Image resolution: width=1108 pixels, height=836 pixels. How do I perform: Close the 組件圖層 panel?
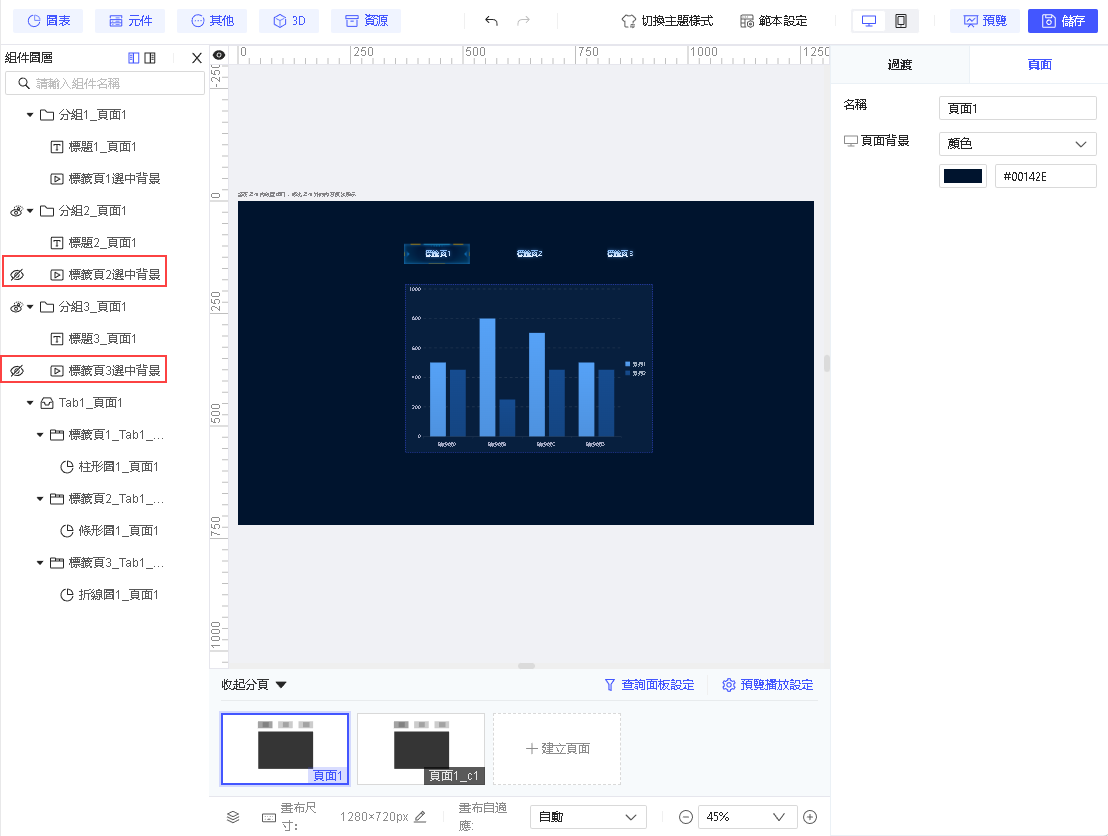197,58
